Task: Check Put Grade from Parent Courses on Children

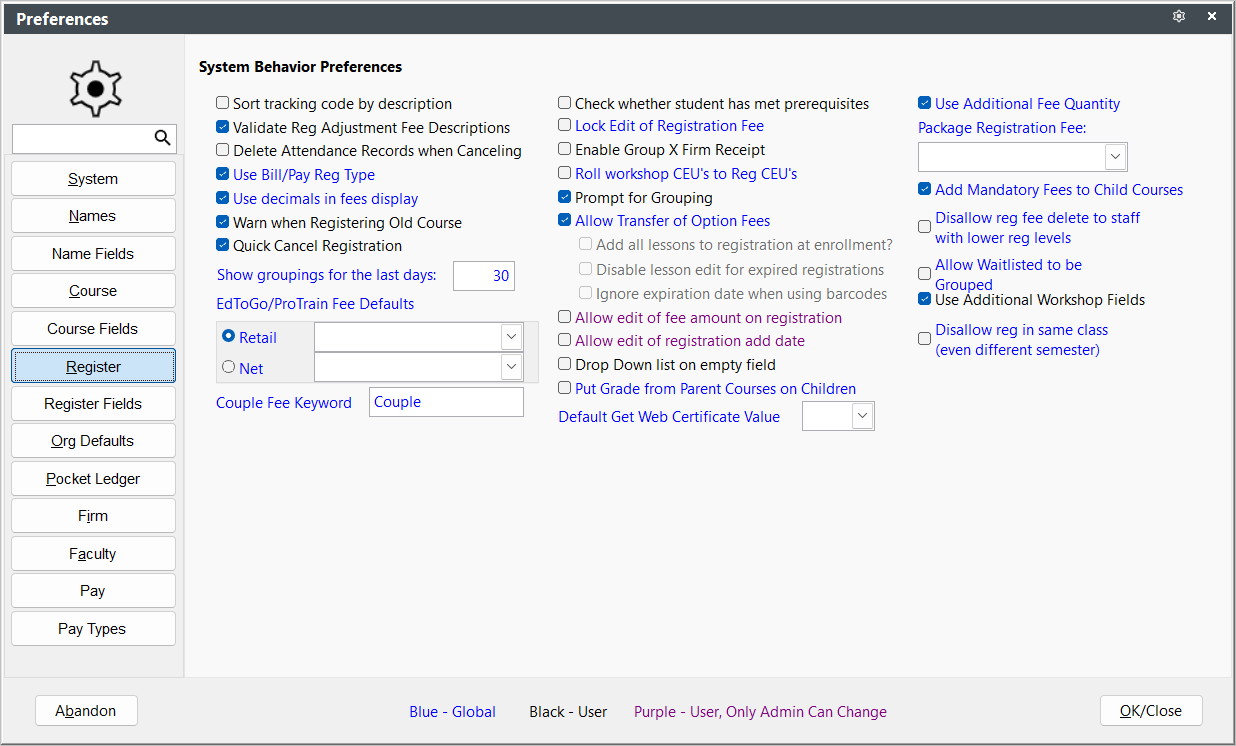Action: click(565, 388)
